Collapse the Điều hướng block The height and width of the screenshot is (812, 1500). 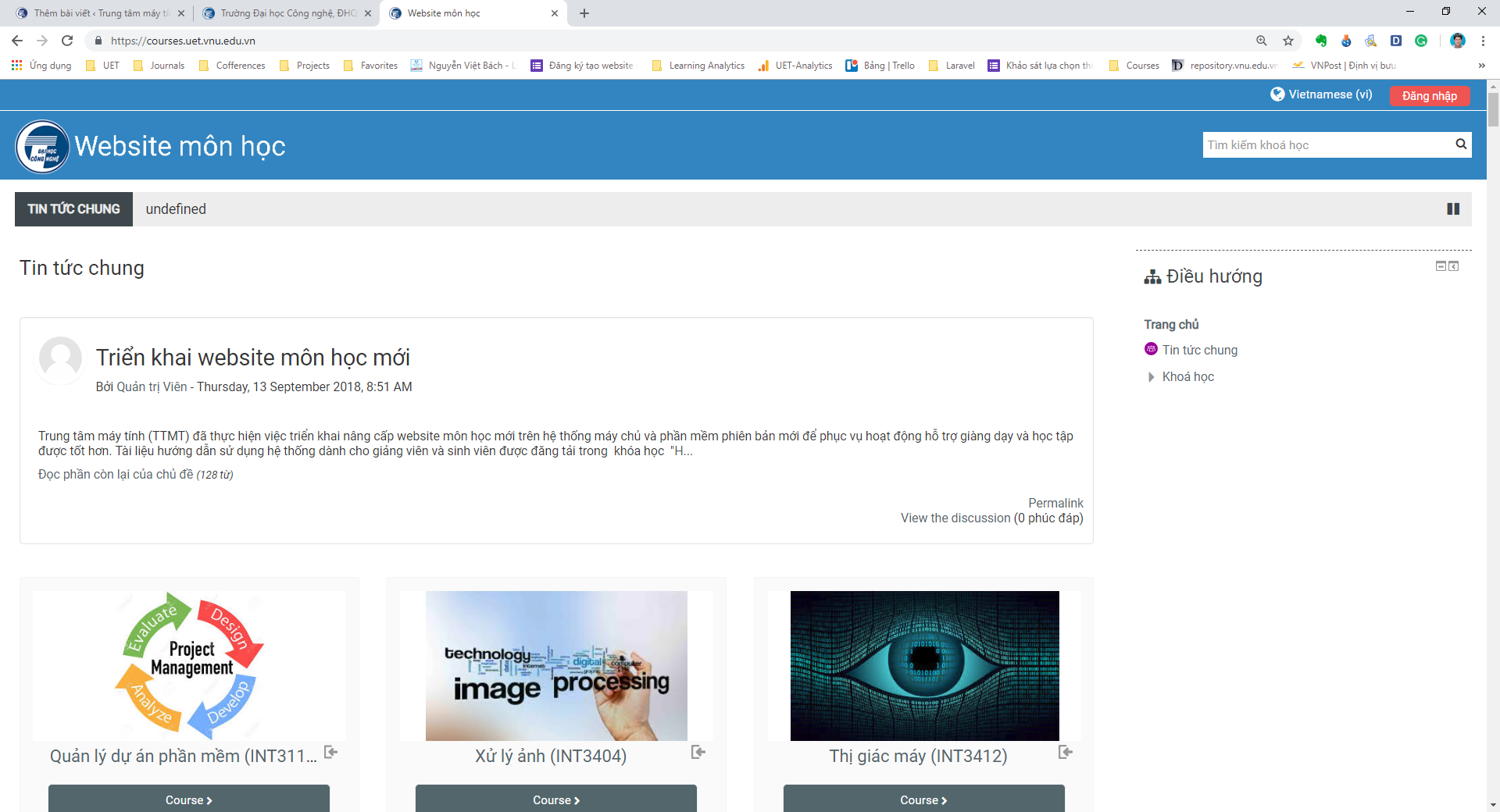[1441, 266]
